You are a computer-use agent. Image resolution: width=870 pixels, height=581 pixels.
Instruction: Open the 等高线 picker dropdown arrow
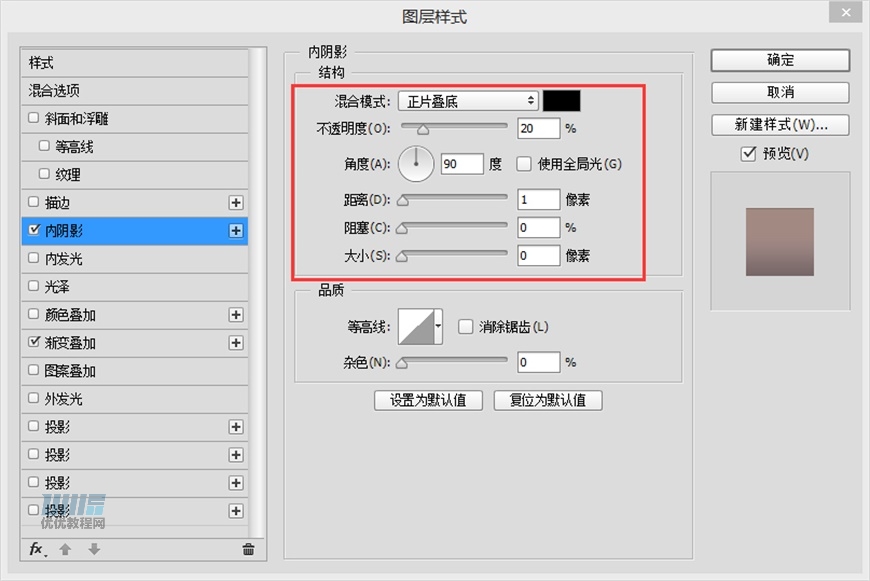[x=438, y=326]
